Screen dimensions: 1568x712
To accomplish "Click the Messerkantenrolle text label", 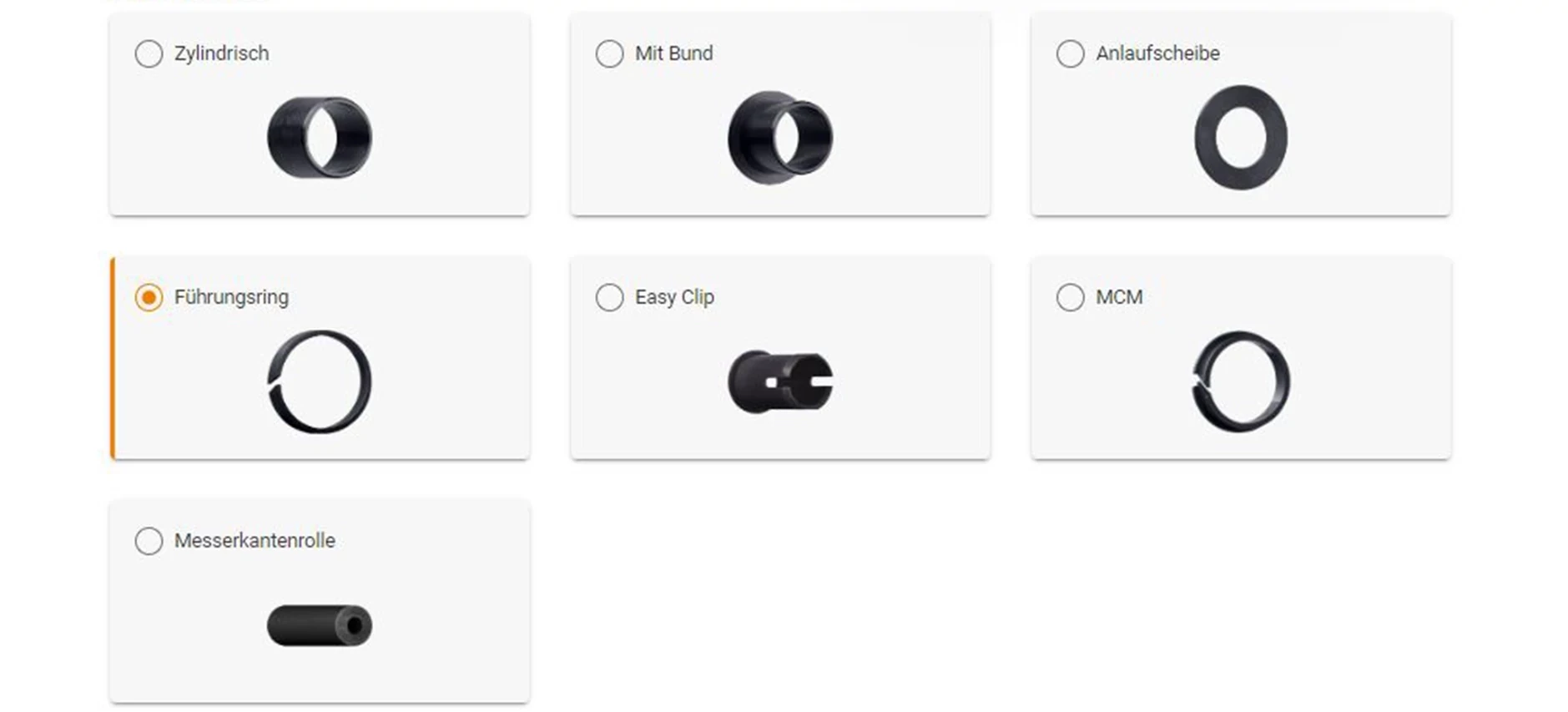I will [x=255, y=541].
